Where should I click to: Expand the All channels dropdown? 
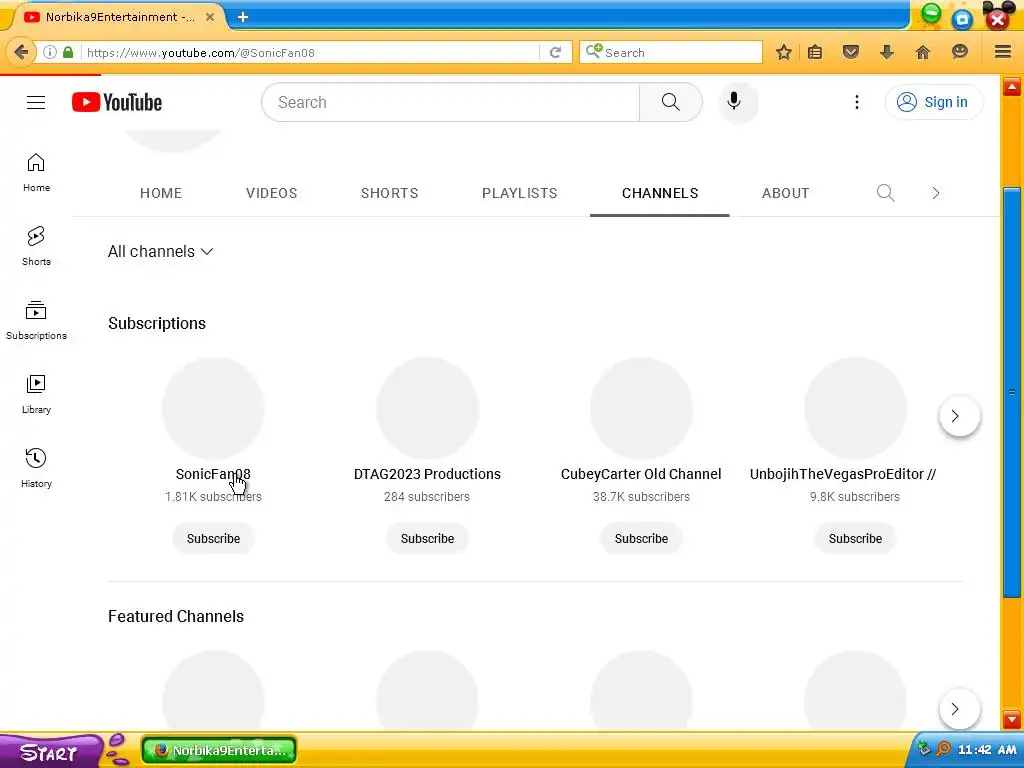[x=161, y=251]
